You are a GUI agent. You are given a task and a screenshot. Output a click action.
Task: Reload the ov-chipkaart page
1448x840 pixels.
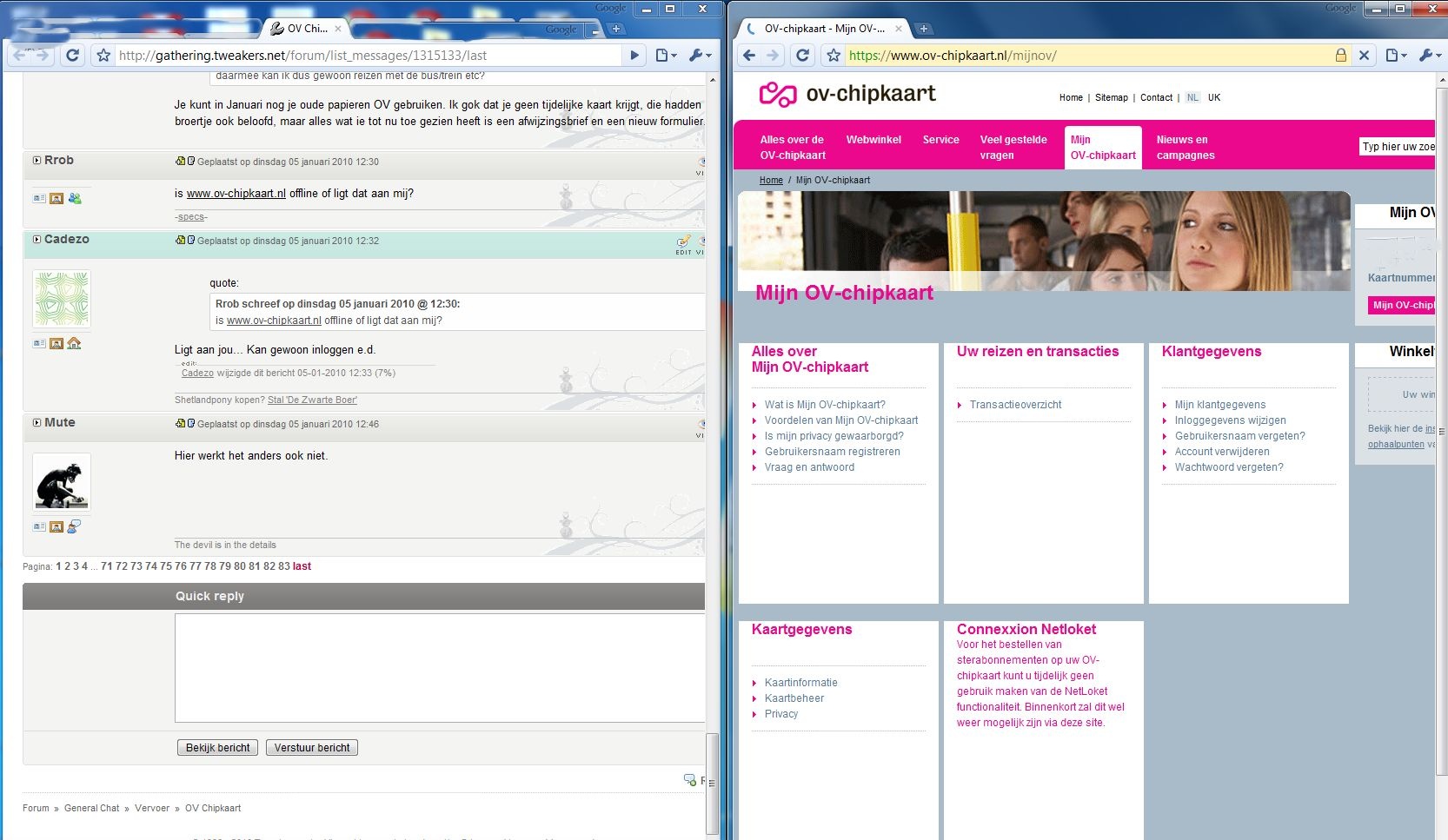[x=803, y=56]
